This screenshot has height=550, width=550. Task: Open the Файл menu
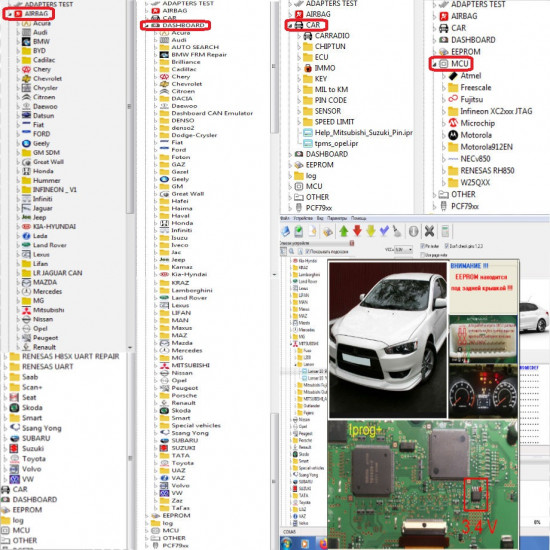285,218
